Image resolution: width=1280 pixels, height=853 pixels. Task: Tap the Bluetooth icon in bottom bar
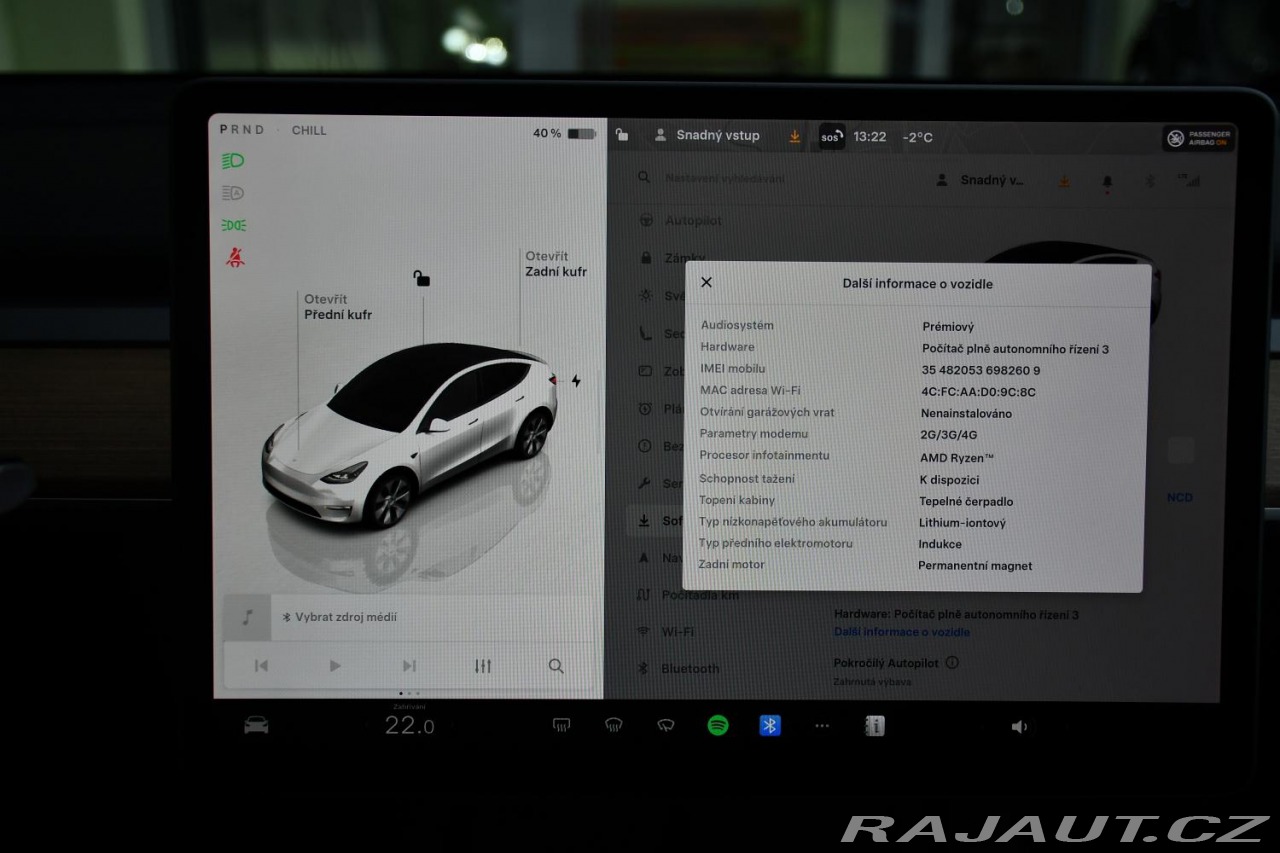coord(770,726)
